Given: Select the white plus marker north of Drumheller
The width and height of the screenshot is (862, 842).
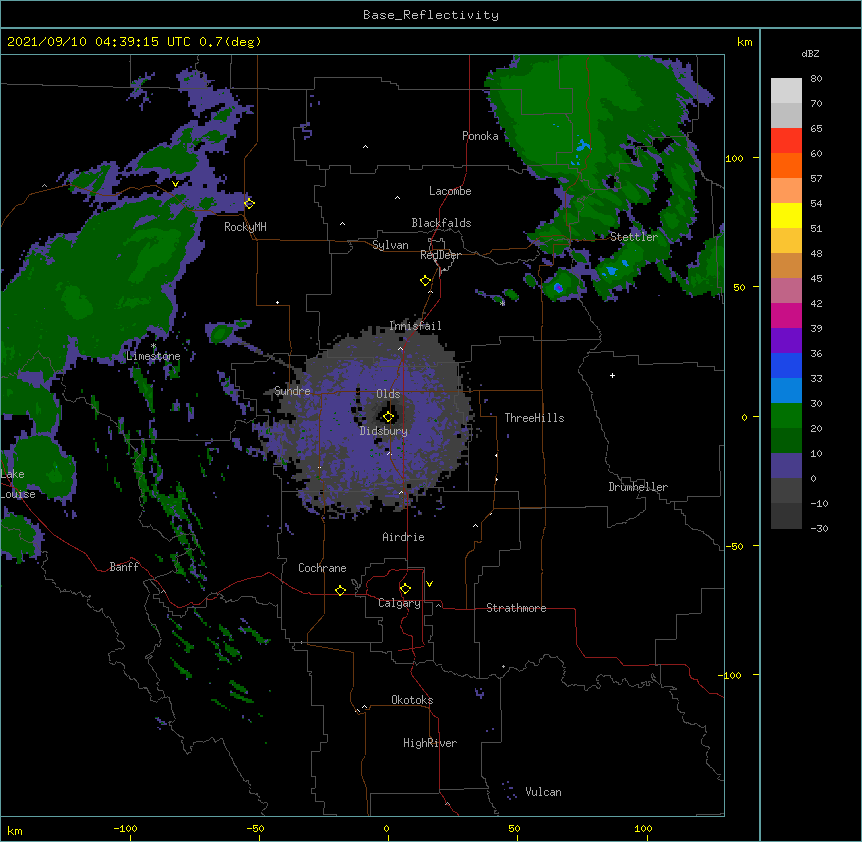Looking at the screenshot, I should pos(612,375).
